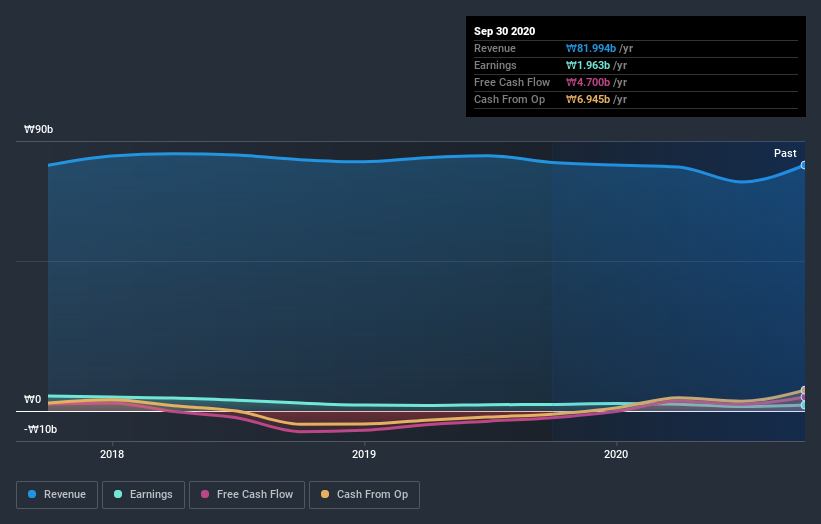The image size is (821, 524).
Task: Click the ₩0 y-axis label
Action: tap(32, 399)
